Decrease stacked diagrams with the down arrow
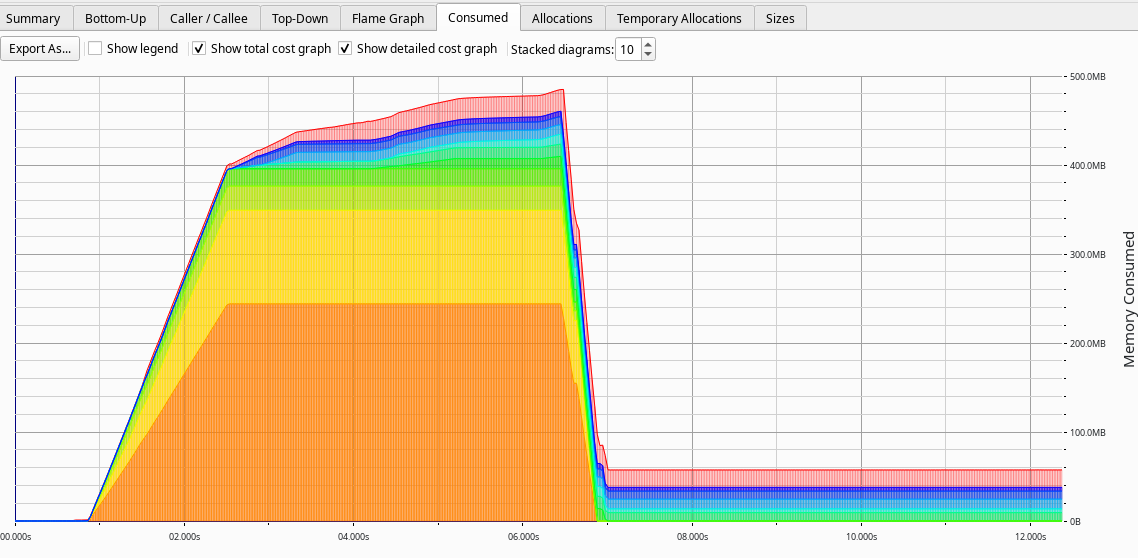Viewport: 1138px width, 558px height. click(648, 54)
